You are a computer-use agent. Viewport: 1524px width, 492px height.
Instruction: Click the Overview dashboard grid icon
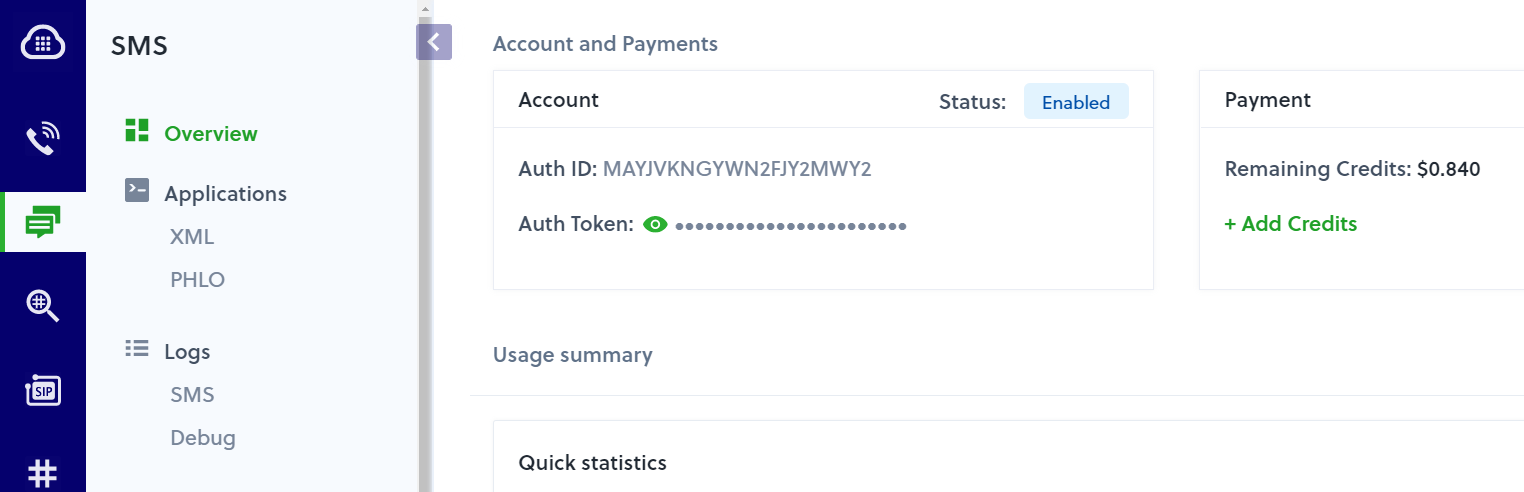pyautogui.click(x=137, y=131)
